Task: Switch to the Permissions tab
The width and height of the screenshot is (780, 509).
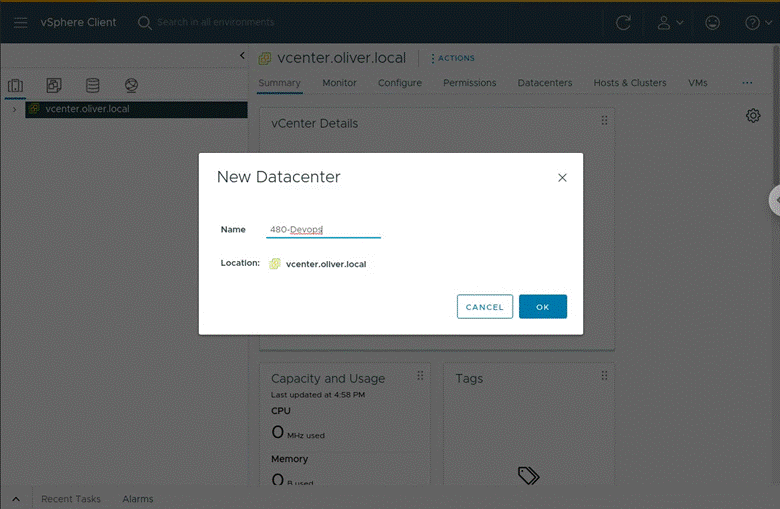Action: 470,83
